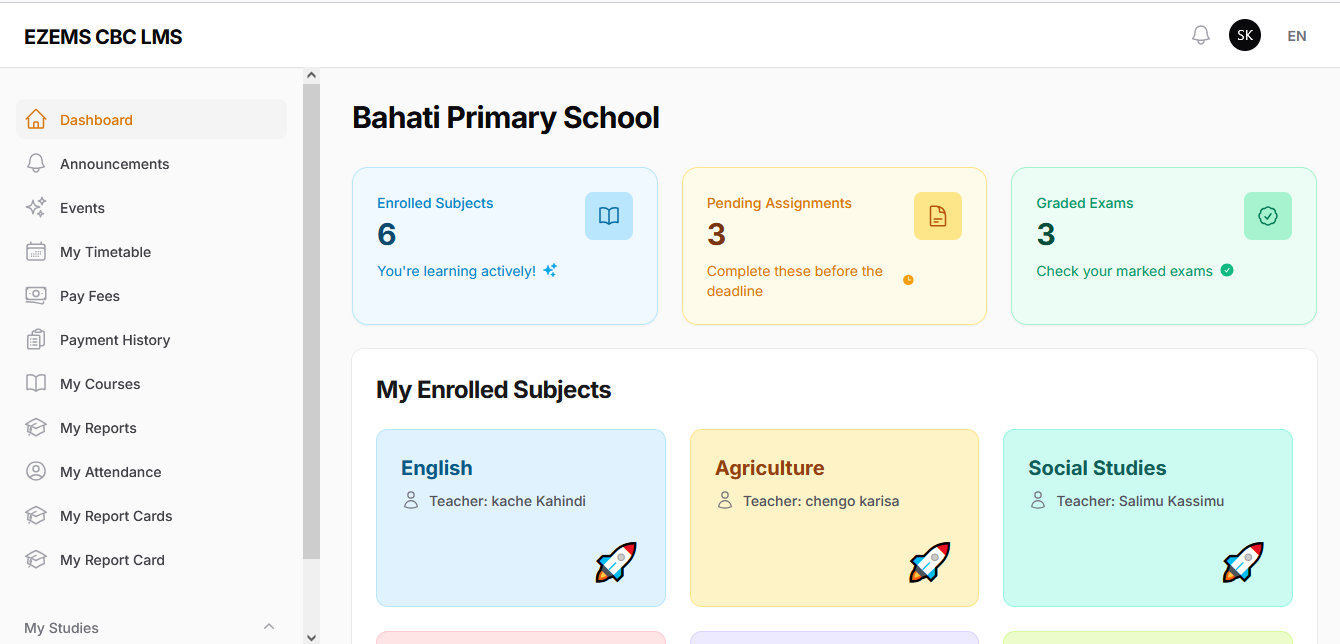Screen dimensions: 1340x644
Task: Click the rocket icon on English card
Action: tap(616, 562)
